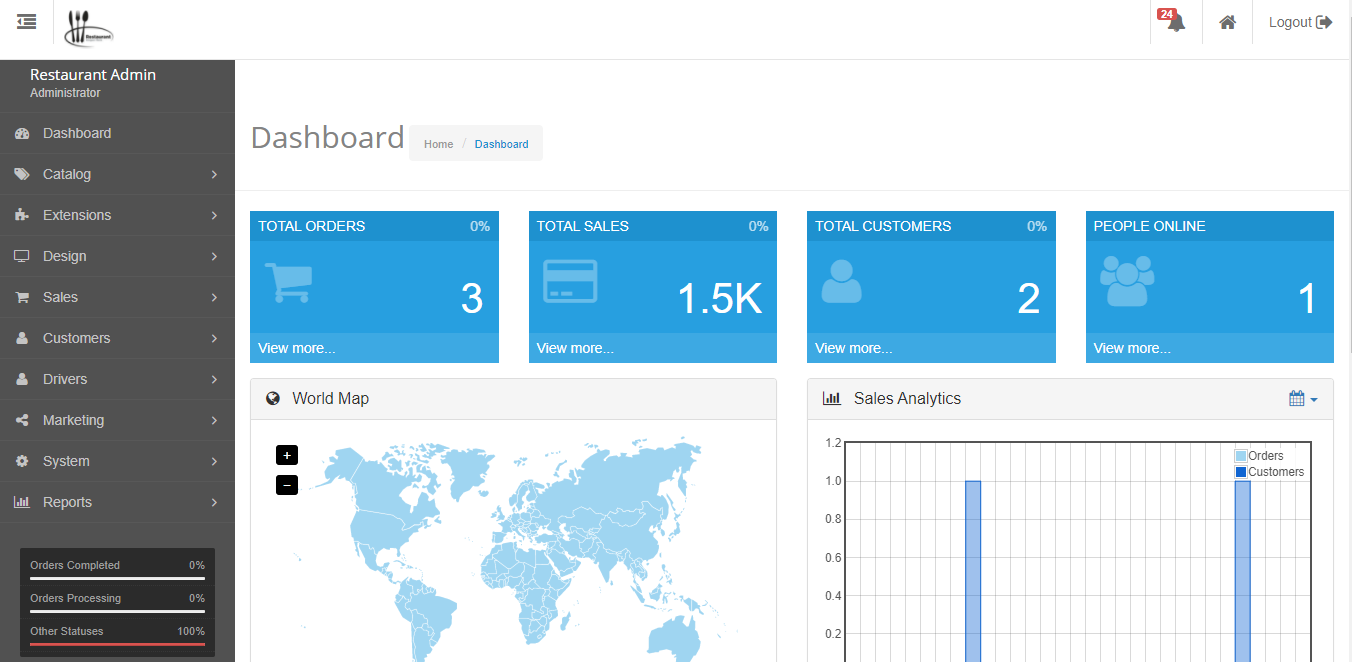Viewport: 1352px width, 662px height.
Task: Expand Design submenu chevron
Action: (x=214, y=256)
